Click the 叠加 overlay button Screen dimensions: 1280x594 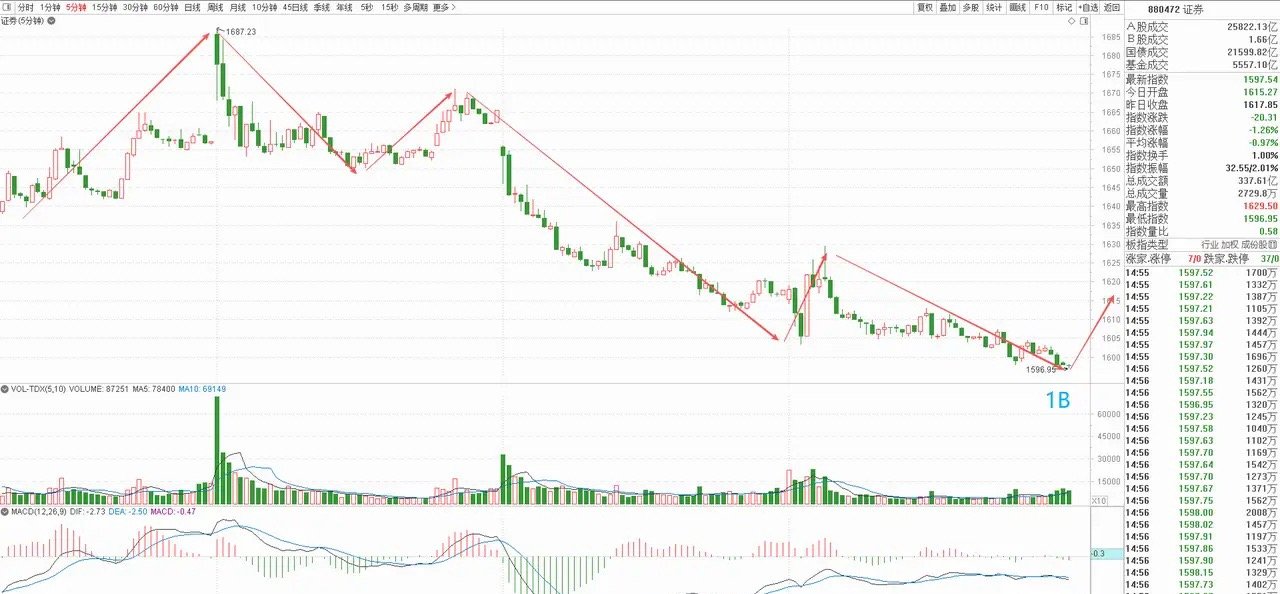pos(947,7)
